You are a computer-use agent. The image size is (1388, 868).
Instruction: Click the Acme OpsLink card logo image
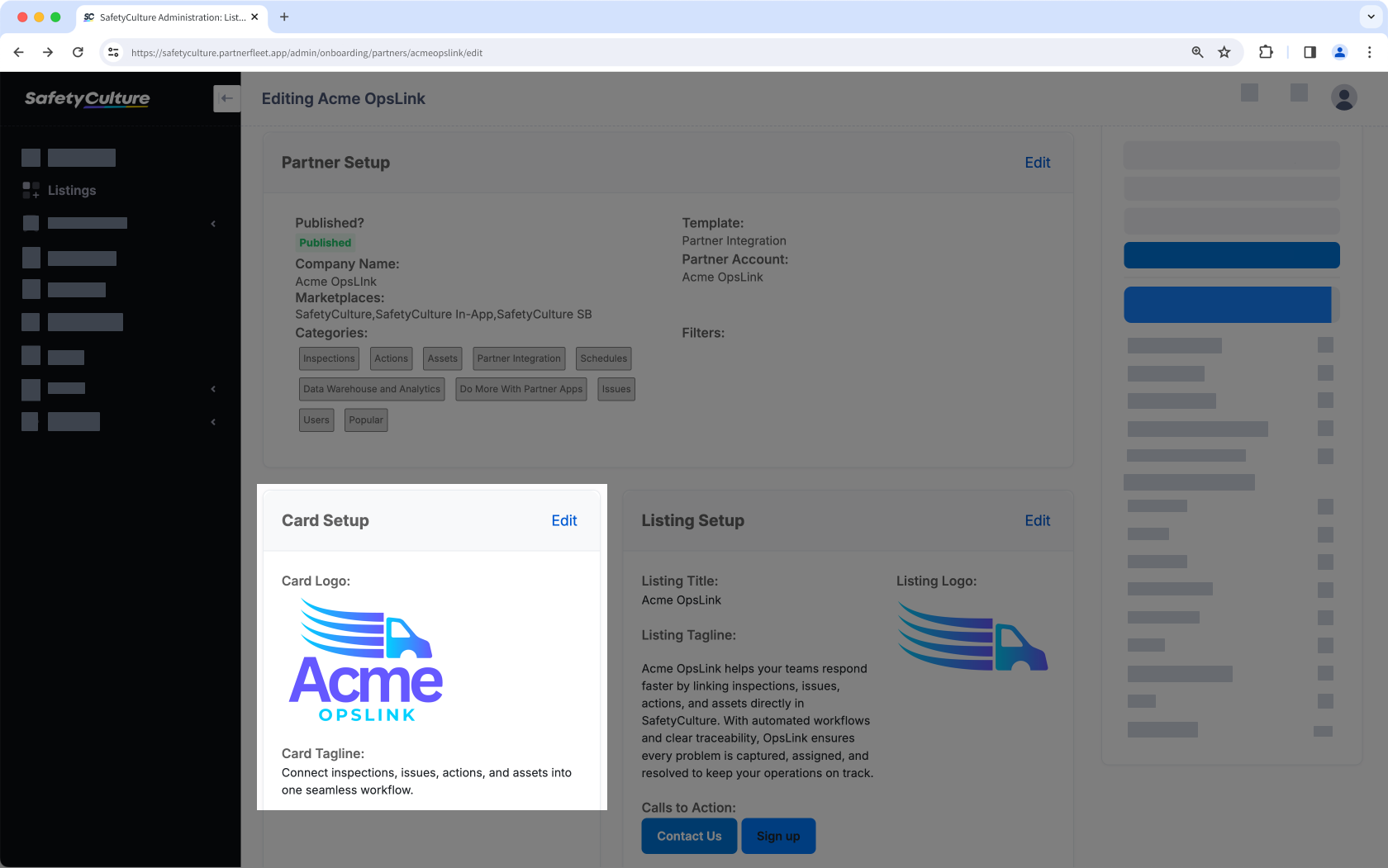tap(366, 661)
